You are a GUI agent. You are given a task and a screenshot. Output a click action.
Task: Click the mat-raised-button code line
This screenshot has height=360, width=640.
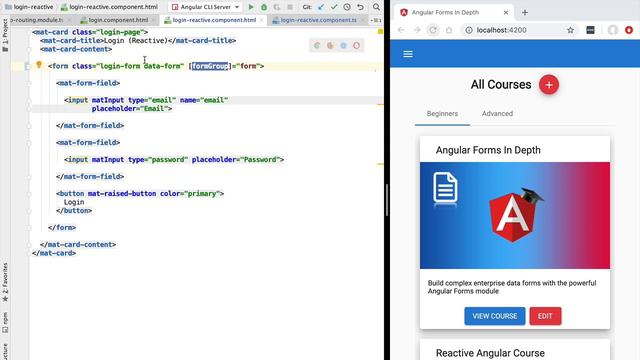tap(140, 194)
